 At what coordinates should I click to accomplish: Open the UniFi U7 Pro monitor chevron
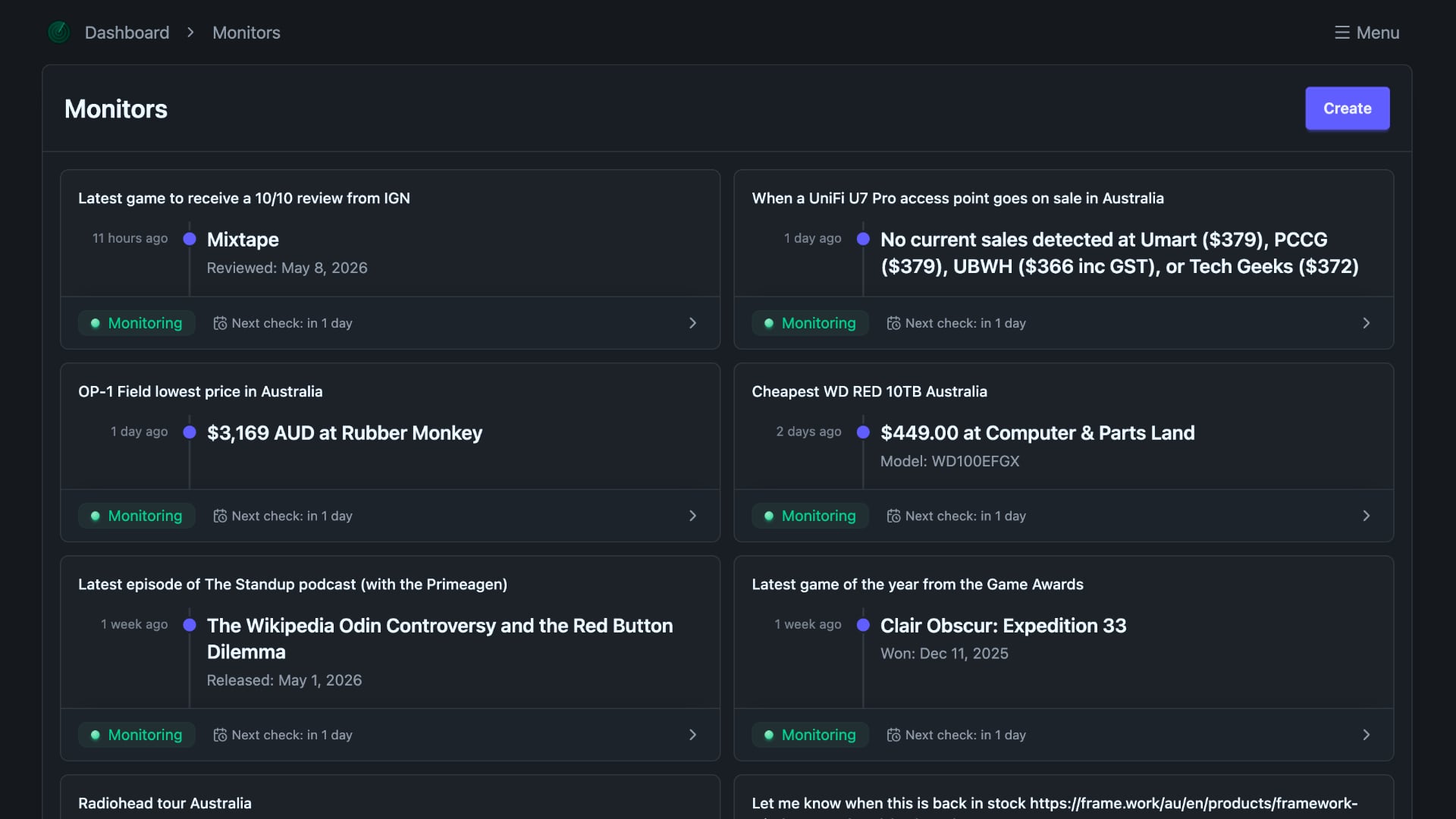point(1366,323)
